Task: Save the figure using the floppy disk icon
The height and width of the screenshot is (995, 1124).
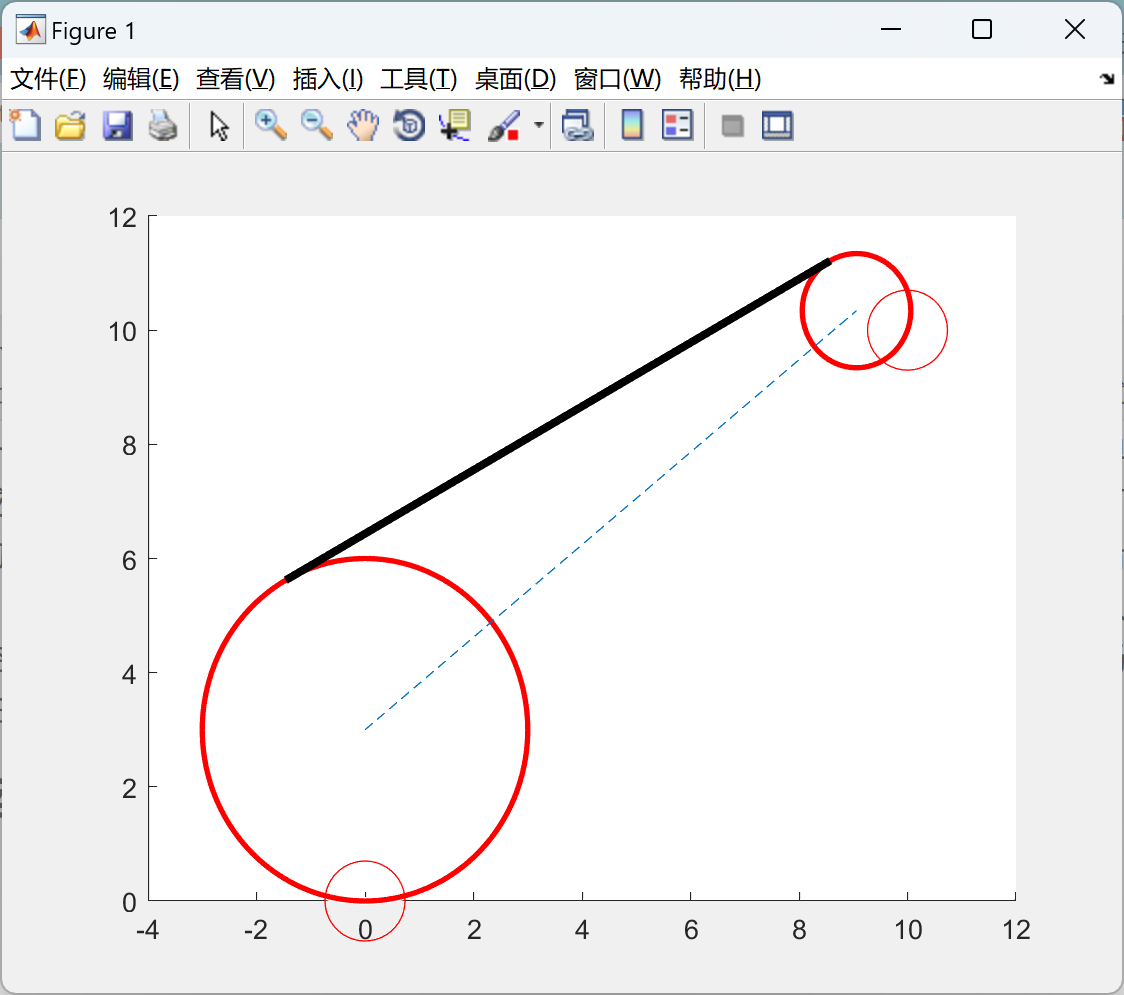Action: point(117,125)
